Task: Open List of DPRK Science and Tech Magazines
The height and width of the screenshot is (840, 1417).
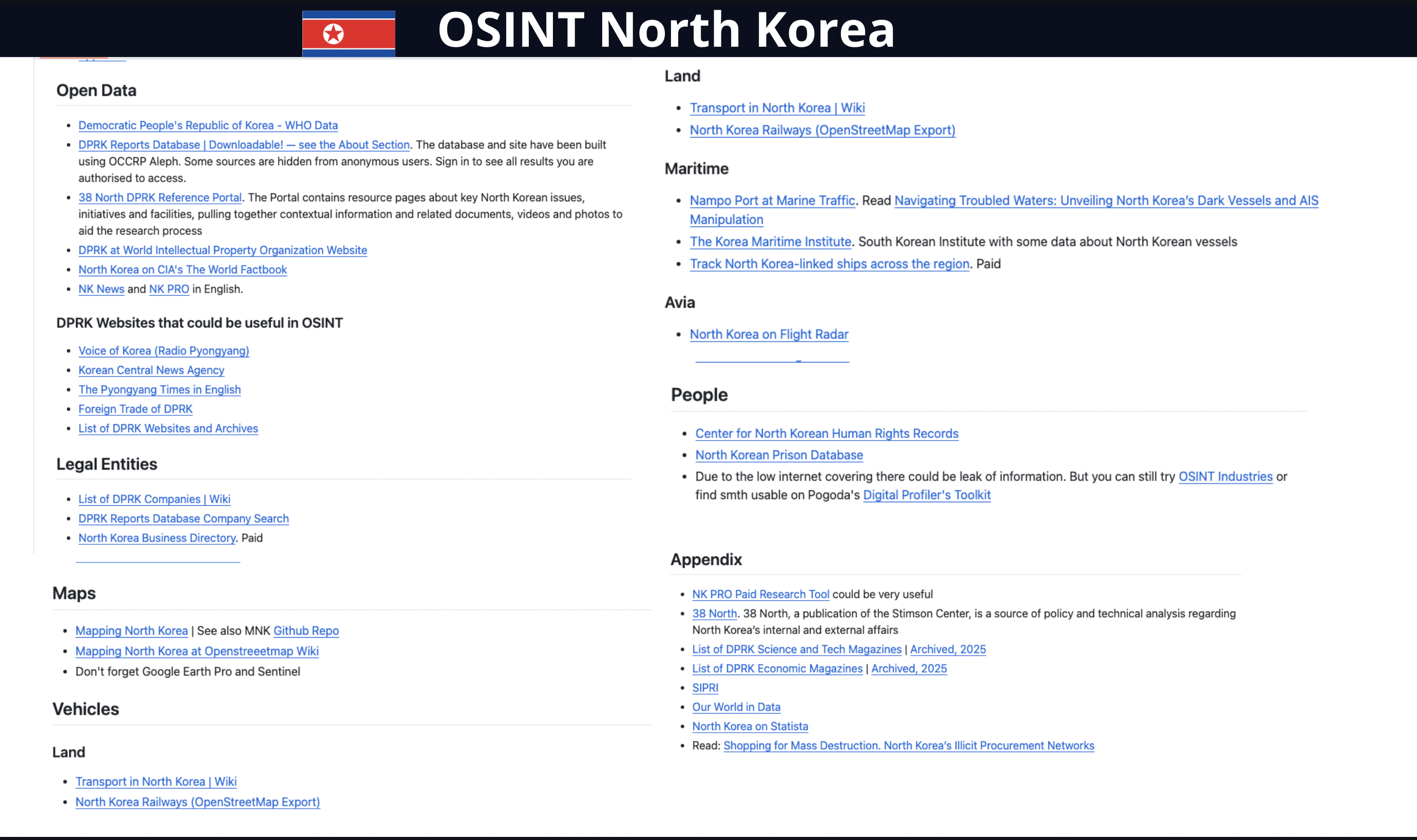Action: click(796, 648)
